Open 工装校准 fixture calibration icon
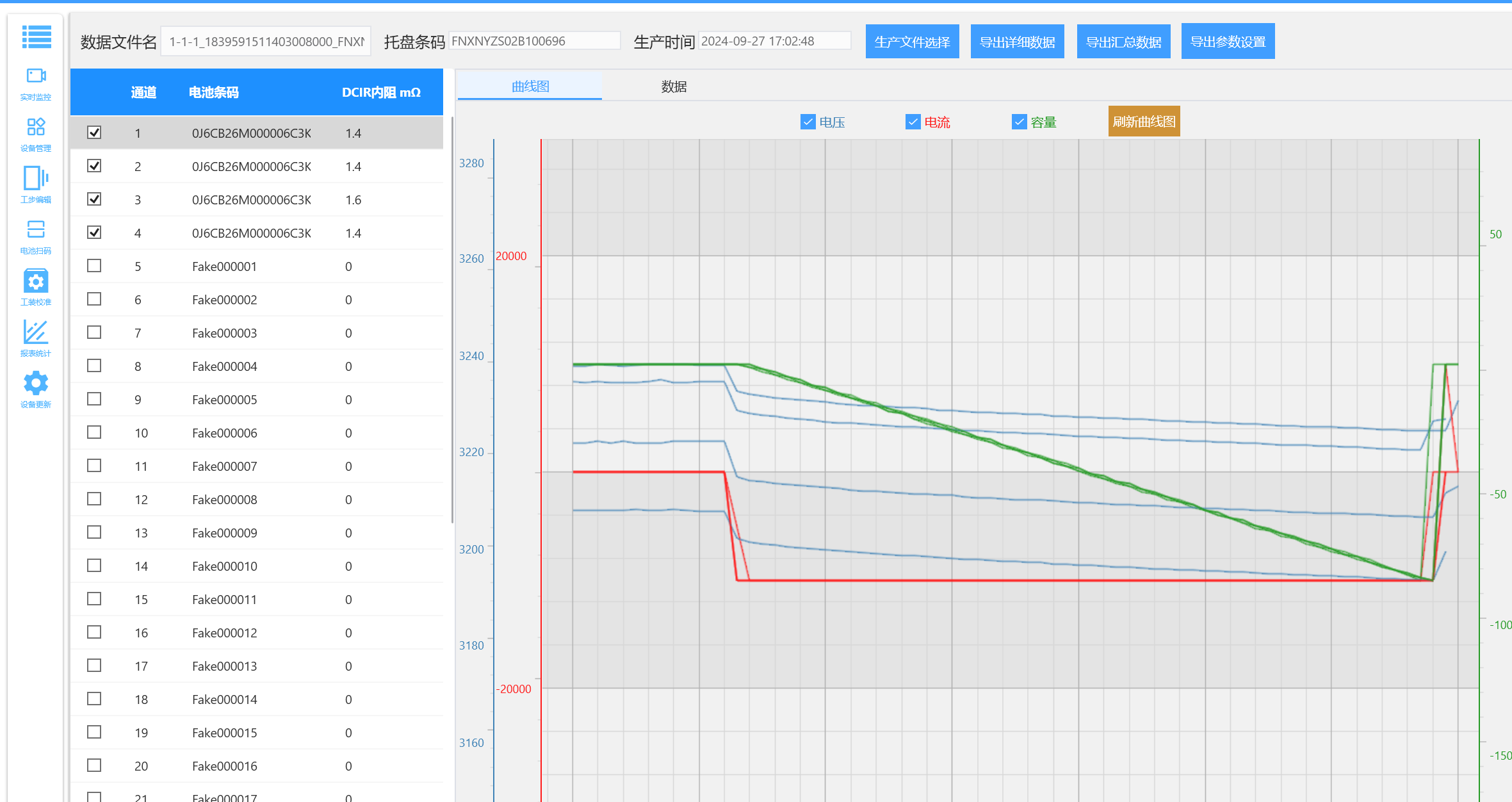This screenshot has height=802, width=1512. point(36,281)
